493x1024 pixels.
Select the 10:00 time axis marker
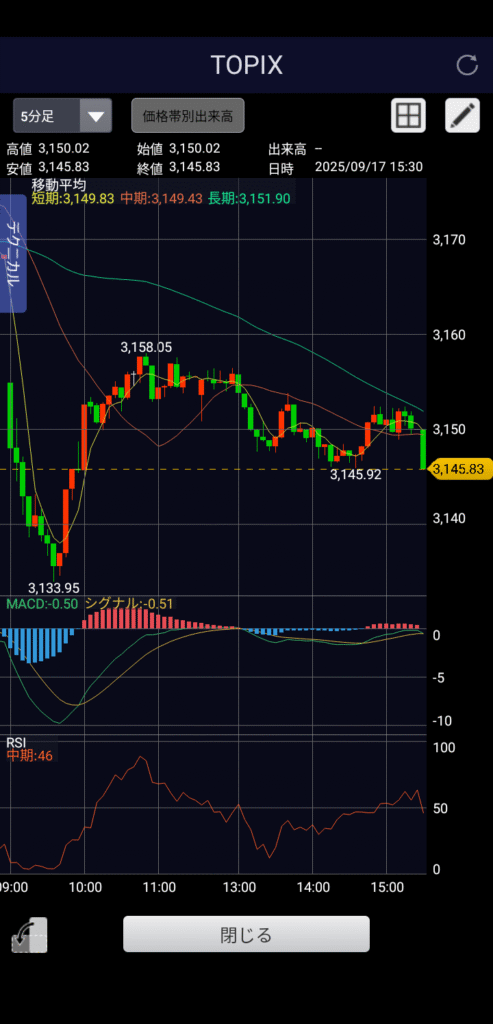[85, 888]
